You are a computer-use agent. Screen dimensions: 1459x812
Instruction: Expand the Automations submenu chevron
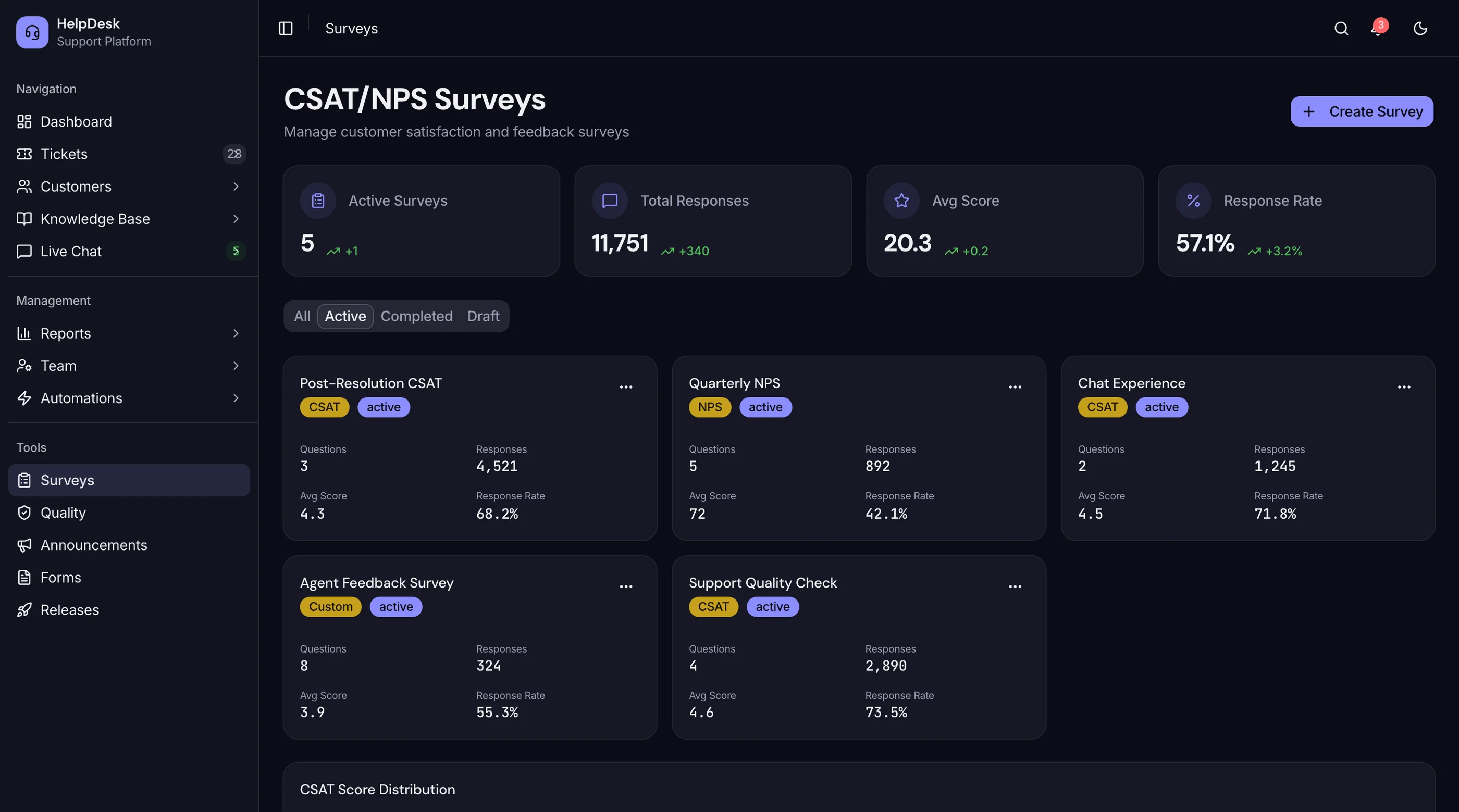point(236,398)
